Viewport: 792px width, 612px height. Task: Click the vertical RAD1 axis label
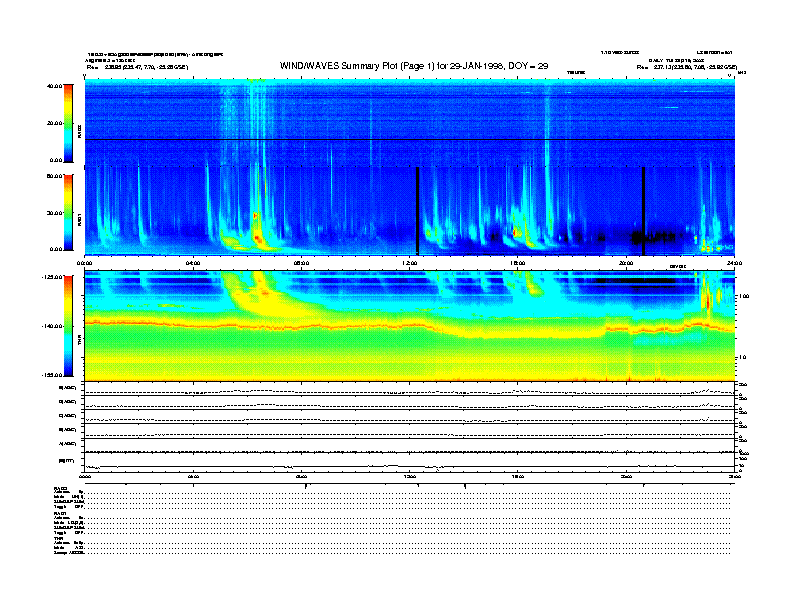(79, 219)
